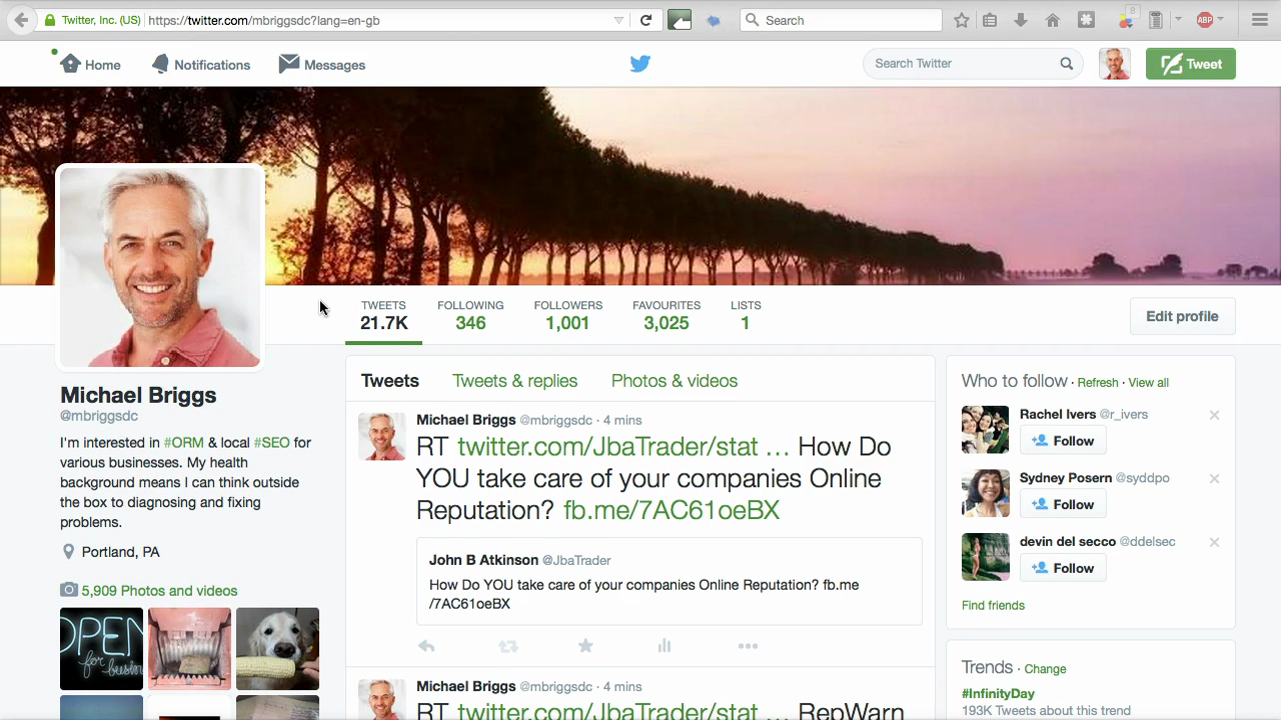
Task: View tweet activity bar-chart icon
Action: (x=664, y=646)
